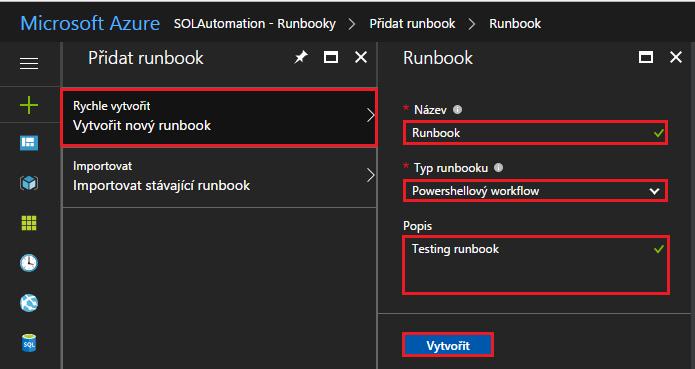Click the Vytvořit button
Viewport: 695px width, 369px height.
[x=448, y=345]
